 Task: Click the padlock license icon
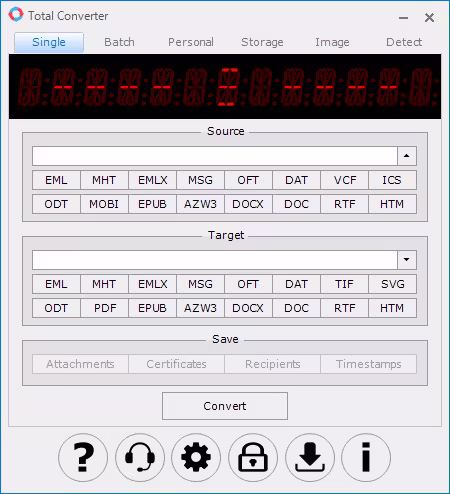(253, 457)
